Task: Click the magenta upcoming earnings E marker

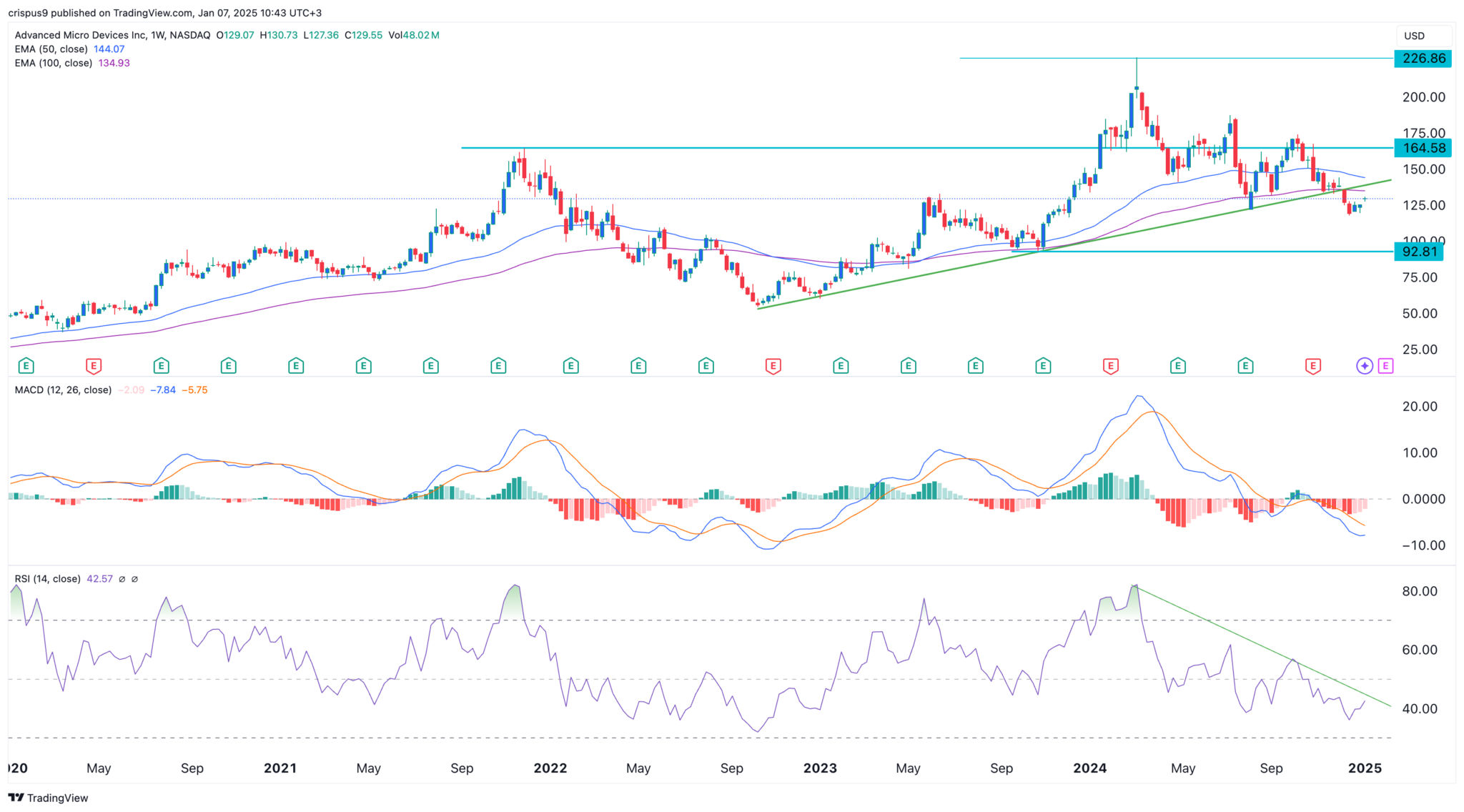Action: point(1385,366)
